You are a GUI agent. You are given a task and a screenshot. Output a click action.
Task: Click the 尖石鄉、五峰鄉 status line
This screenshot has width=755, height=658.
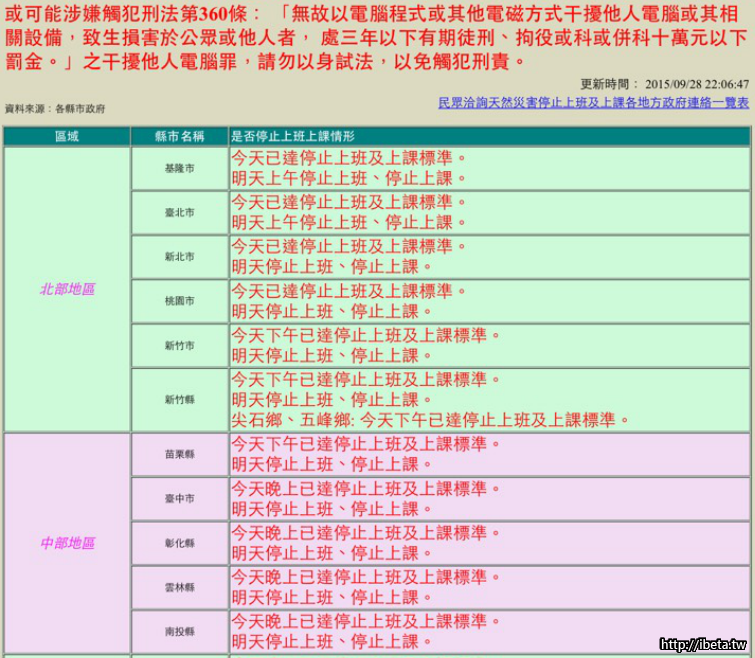[431, 420]
